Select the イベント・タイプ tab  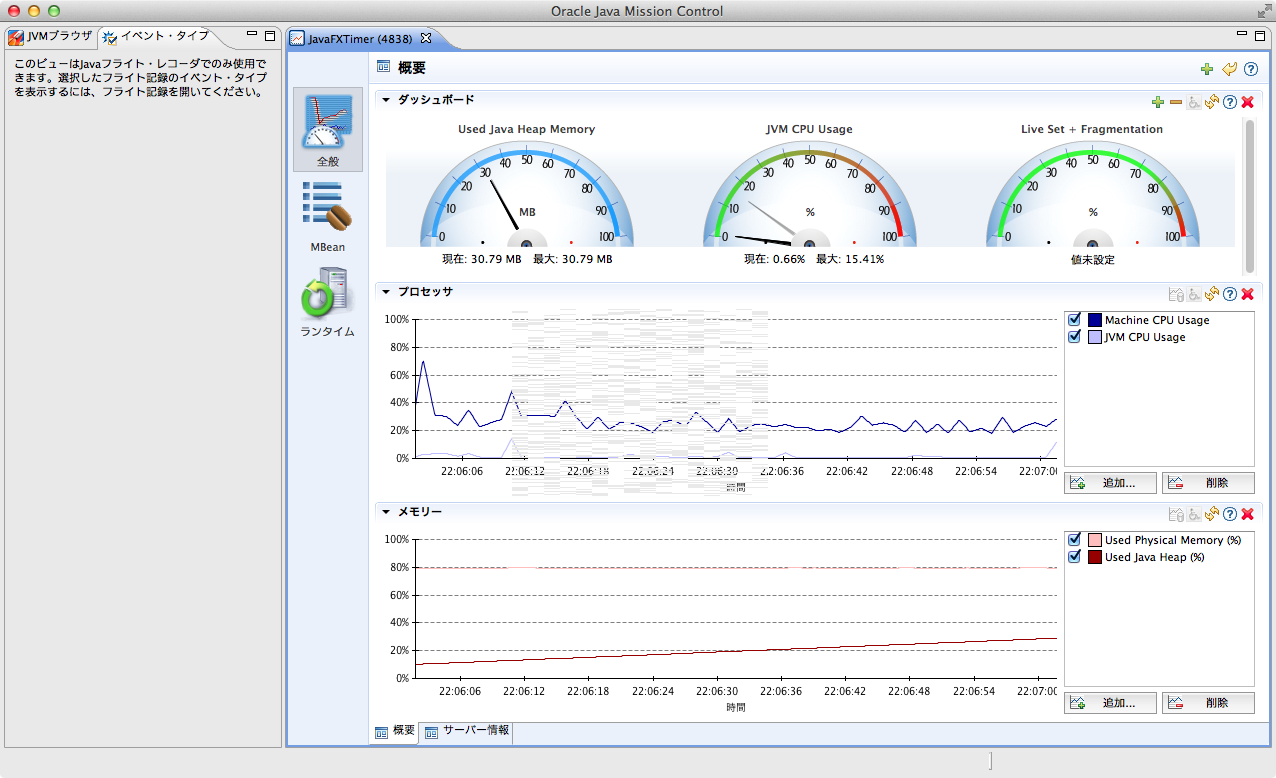pyautogui.click(x=157, y=37)
